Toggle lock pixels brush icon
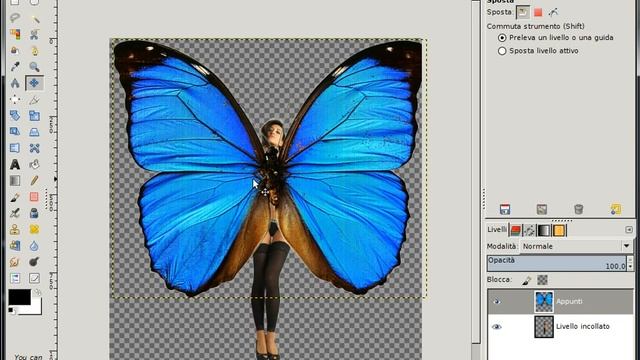 click(526, 280)
